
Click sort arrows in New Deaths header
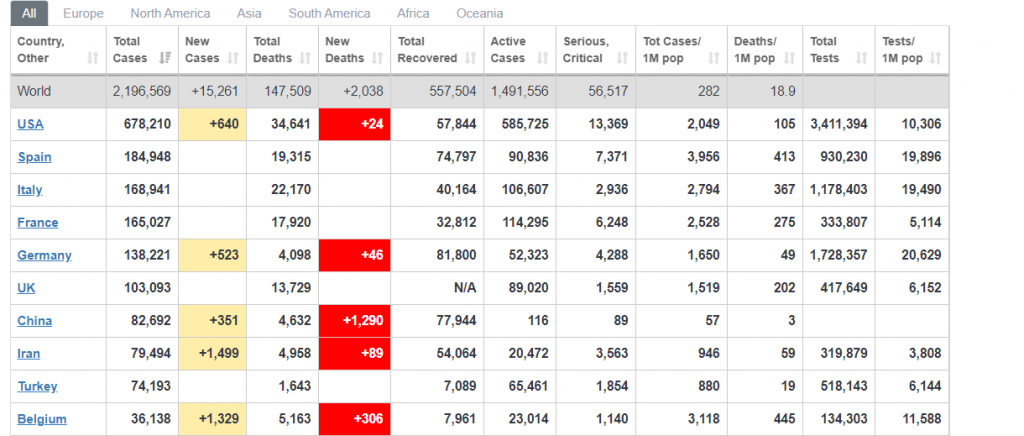coord(376,58)
